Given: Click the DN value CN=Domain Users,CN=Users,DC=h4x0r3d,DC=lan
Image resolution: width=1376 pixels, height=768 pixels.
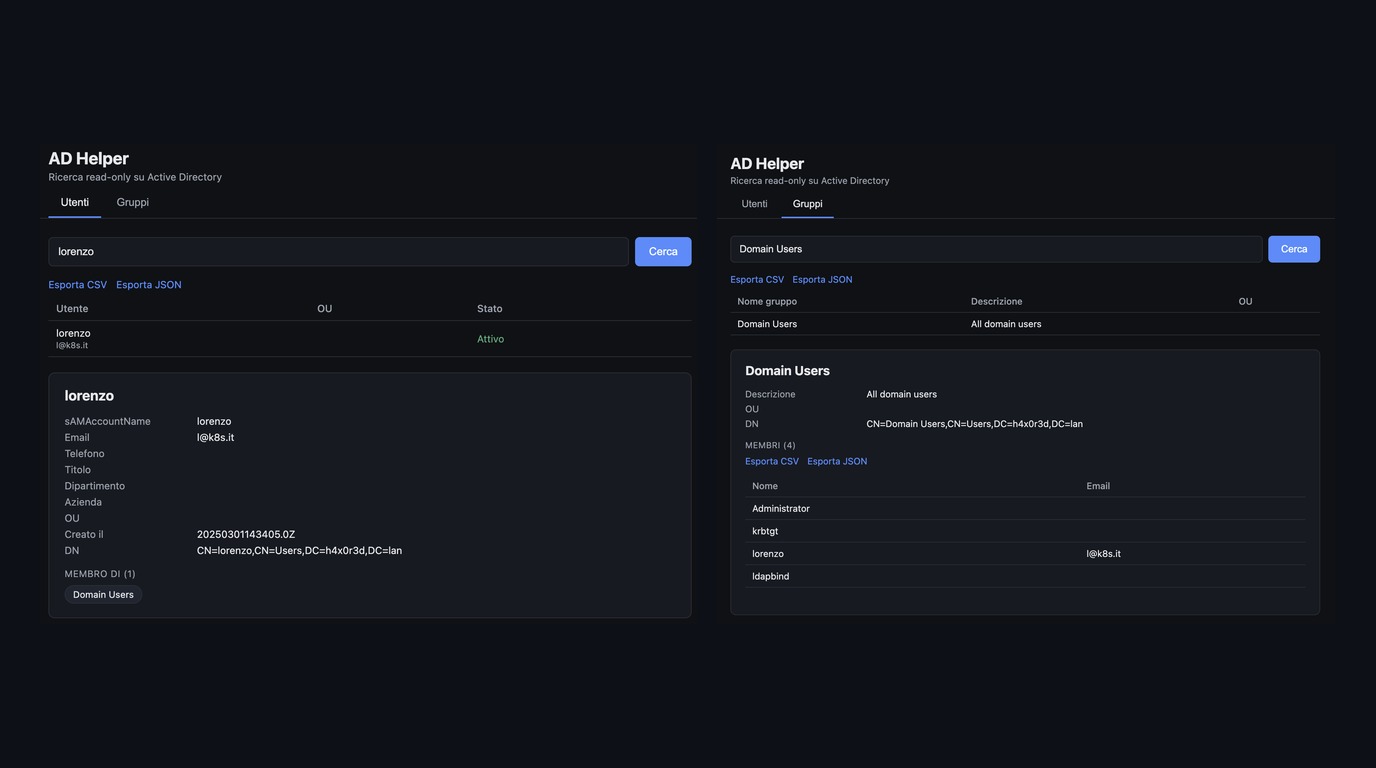Looking at the screenshot, I should point(974,424).
